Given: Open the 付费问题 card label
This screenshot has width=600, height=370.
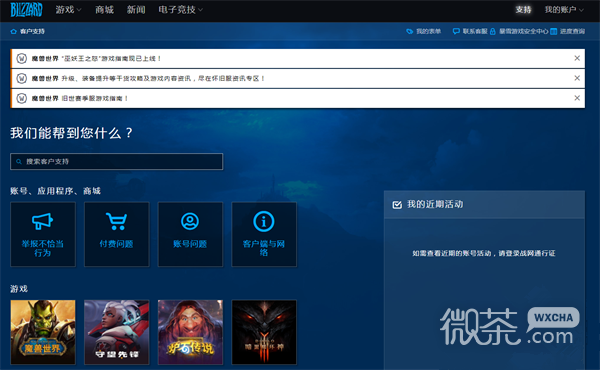Looking at the screenshot, I should coord(116,244).
